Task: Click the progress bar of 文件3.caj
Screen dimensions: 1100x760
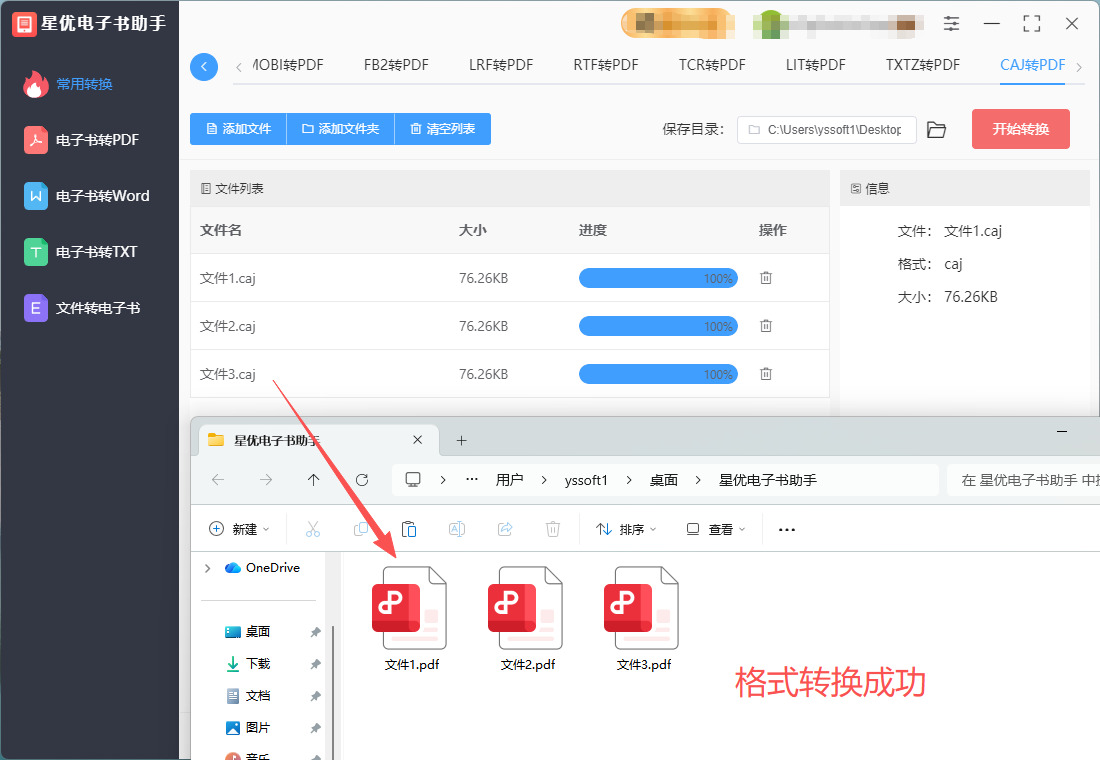Action: click(658, 374)
